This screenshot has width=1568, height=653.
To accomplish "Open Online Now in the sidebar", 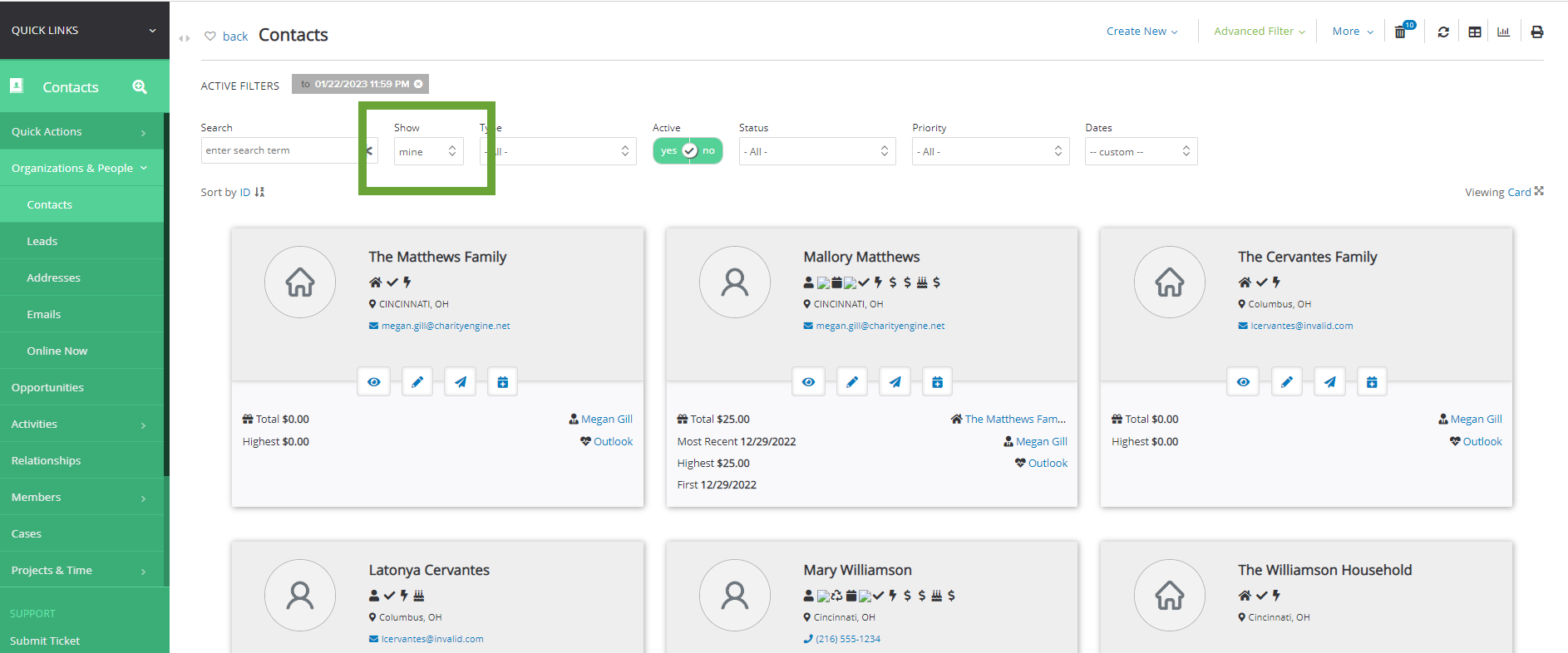I will tap(81, 351).
